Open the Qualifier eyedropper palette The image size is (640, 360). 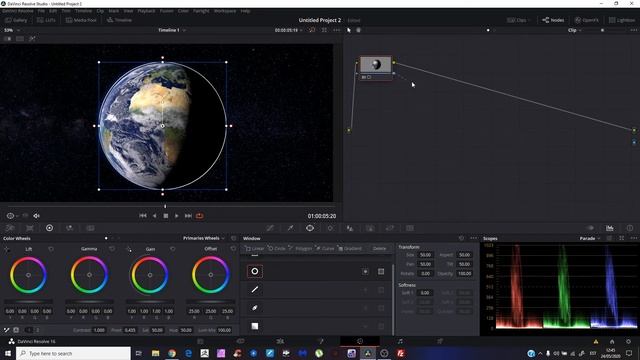[290, 228]
